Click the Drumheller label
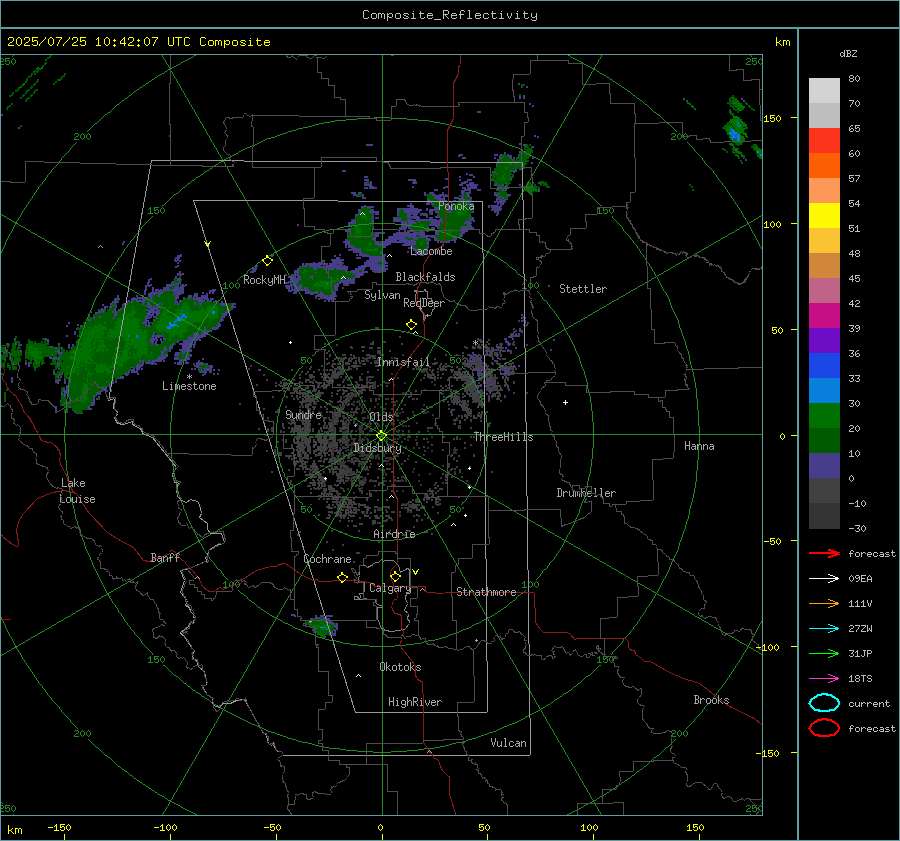Screen dimensions: 900x841 [586, 493]
